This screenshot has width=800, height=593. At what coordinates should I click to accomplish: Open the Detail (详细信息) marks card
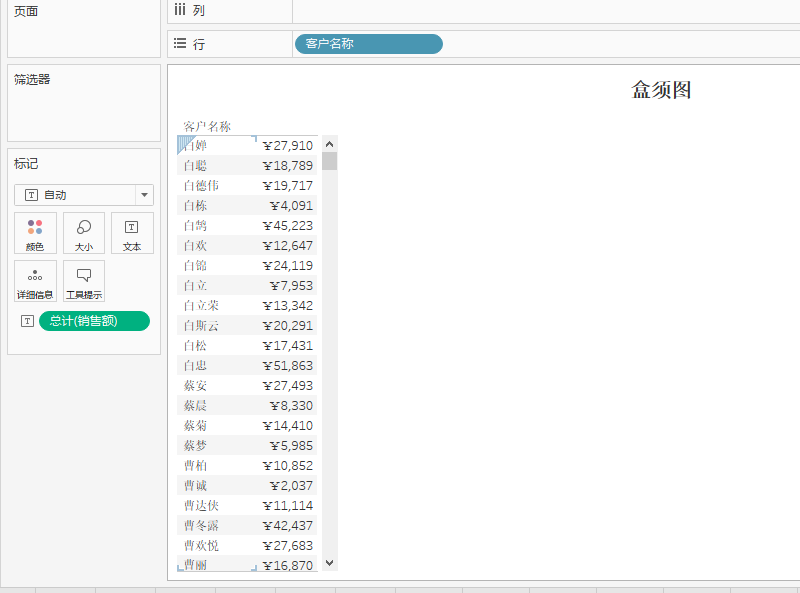coord(35,281)
